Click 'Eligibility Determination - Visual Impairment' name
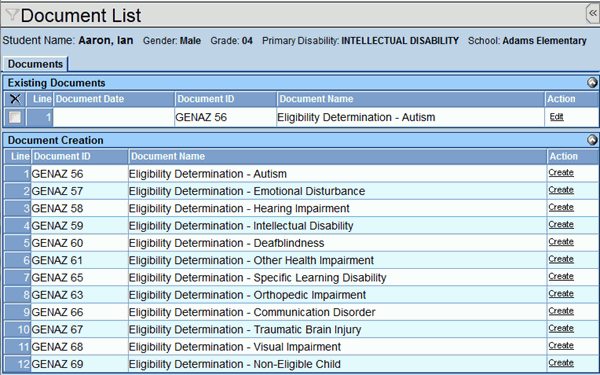 click(235, 347)
